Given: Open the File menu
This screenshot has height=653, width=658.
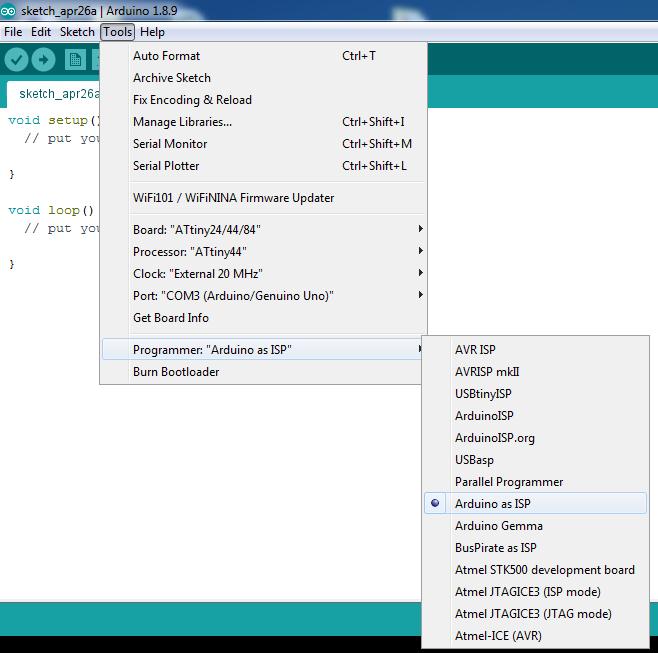Looking at the screenshot, I should pos(13,32).
